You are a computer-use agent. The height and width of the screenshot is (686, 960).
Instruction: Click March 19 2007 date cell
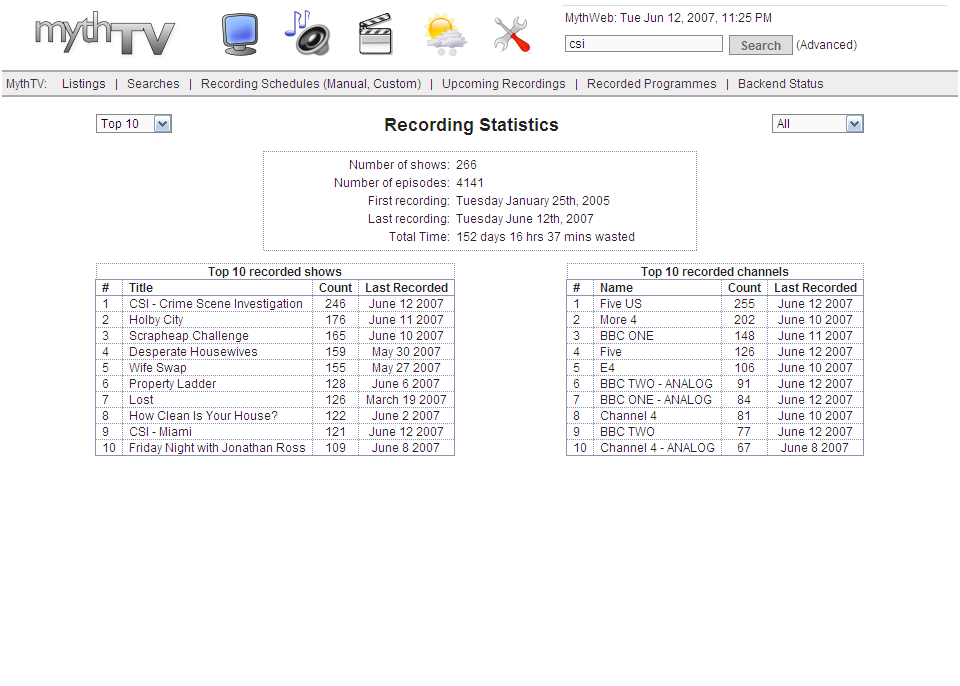point(406,399)
